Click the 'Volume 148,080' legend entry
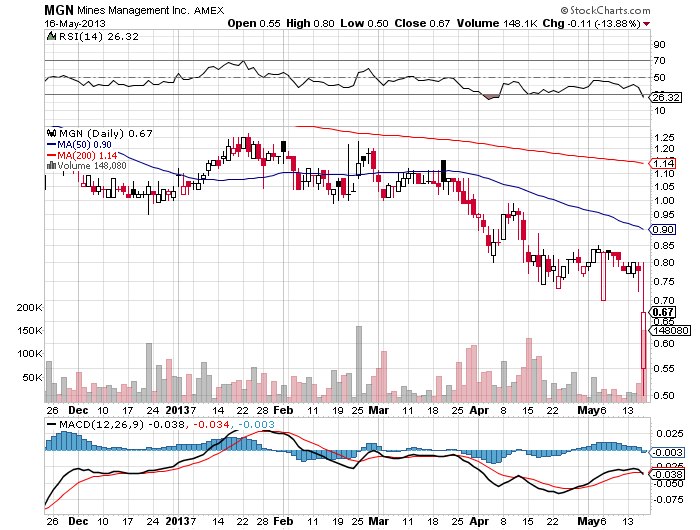This screenshot has height=530, width=700. pos(92,166)
